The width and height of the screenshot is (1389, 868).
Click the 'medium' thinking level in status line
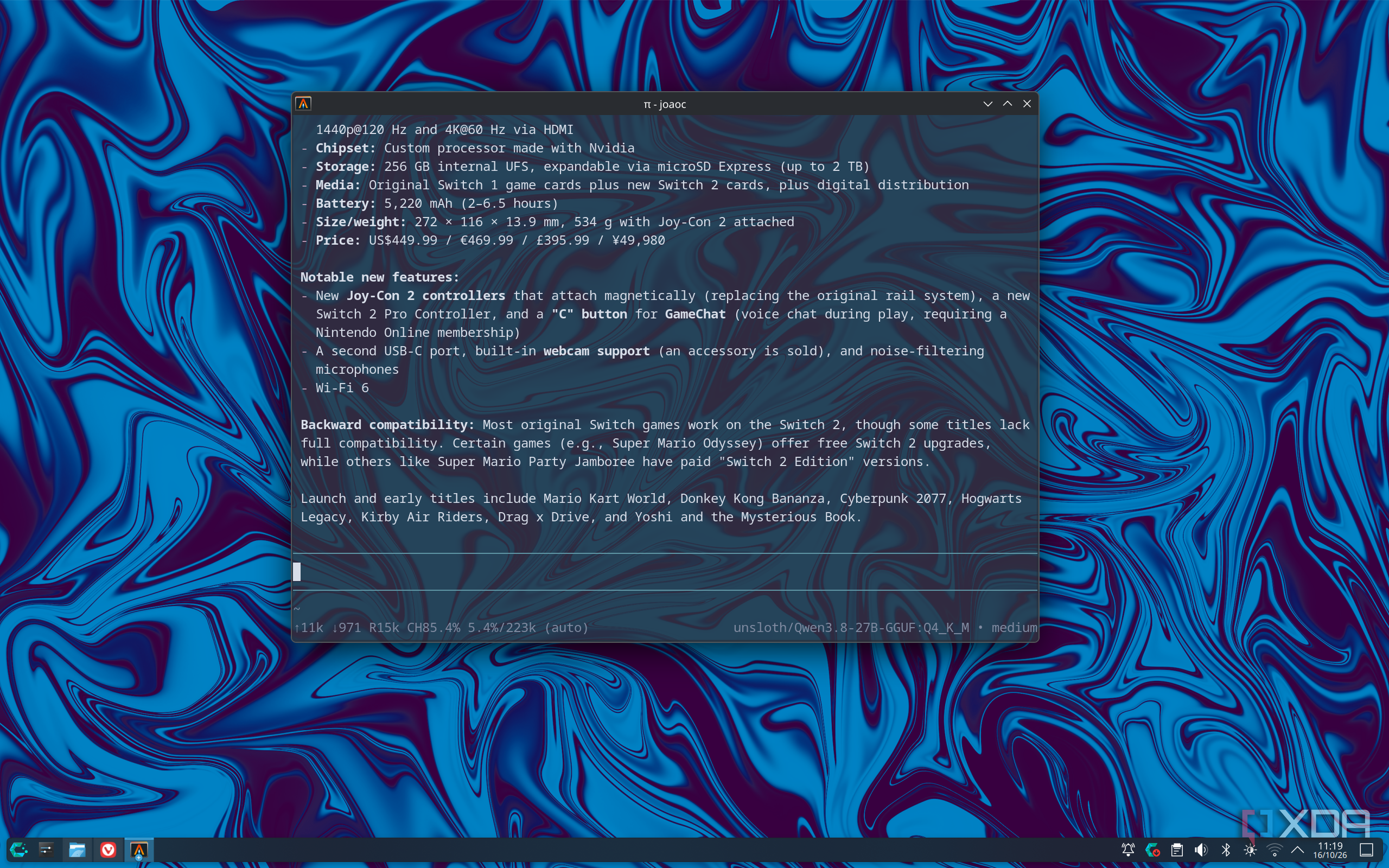pos(1014,628)
